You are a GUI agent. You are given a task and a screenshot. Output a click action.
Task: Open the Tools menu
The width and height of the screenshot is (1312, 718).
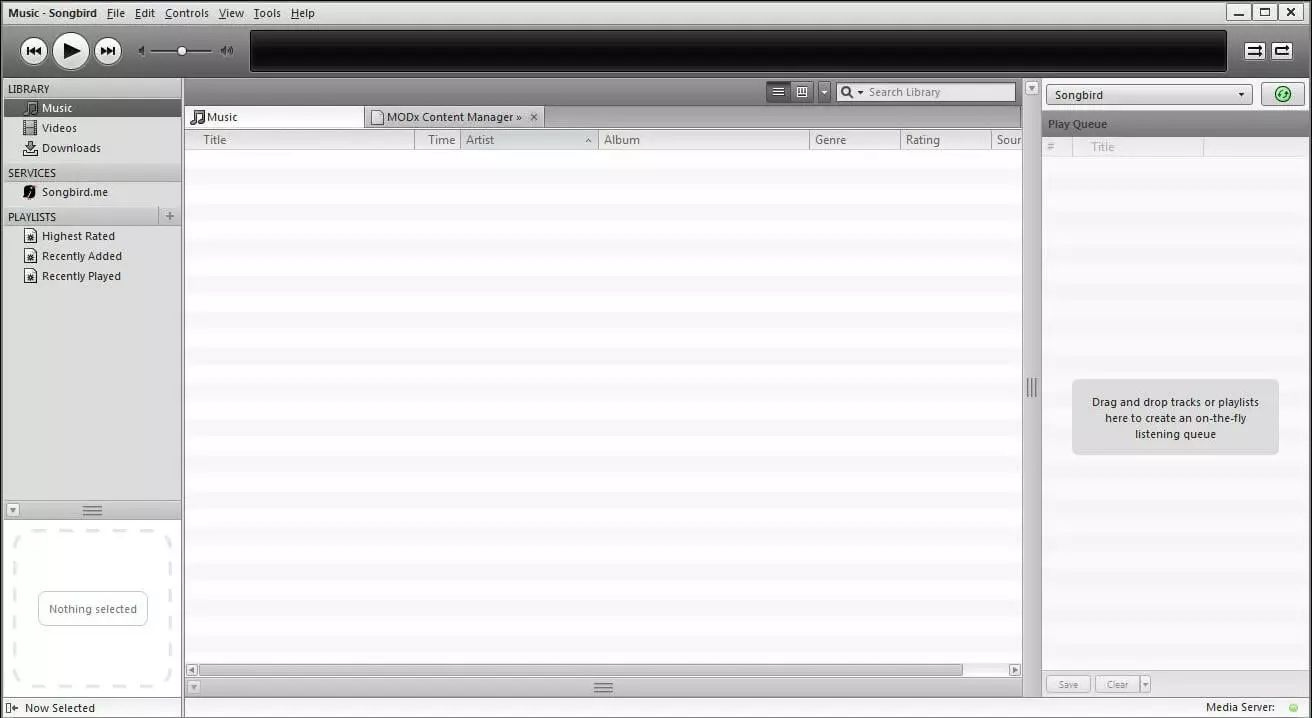(x=267, y=13)
